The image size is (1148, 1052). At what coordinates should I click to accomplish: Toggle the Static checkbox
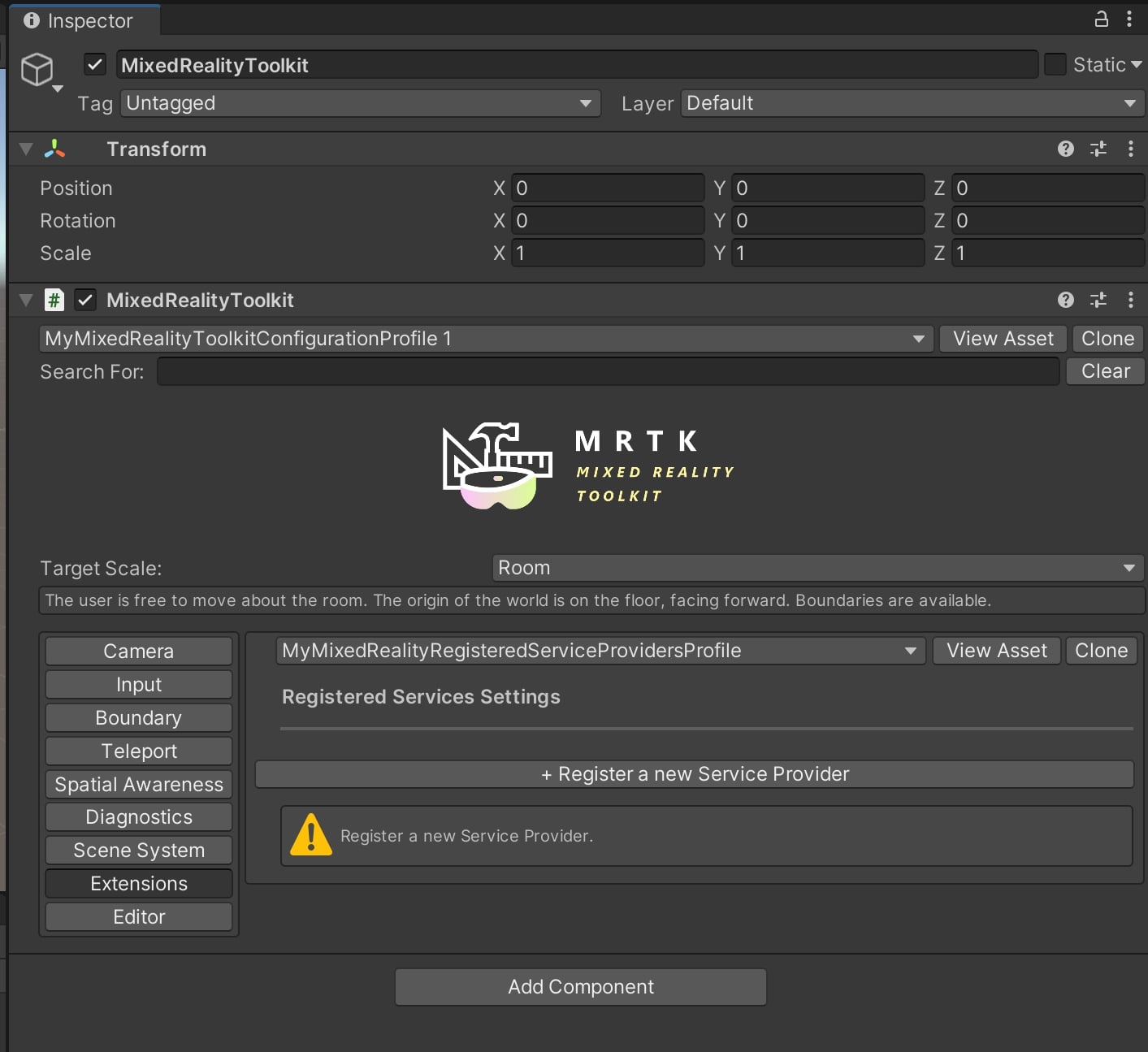click(x=1055, y=64)
